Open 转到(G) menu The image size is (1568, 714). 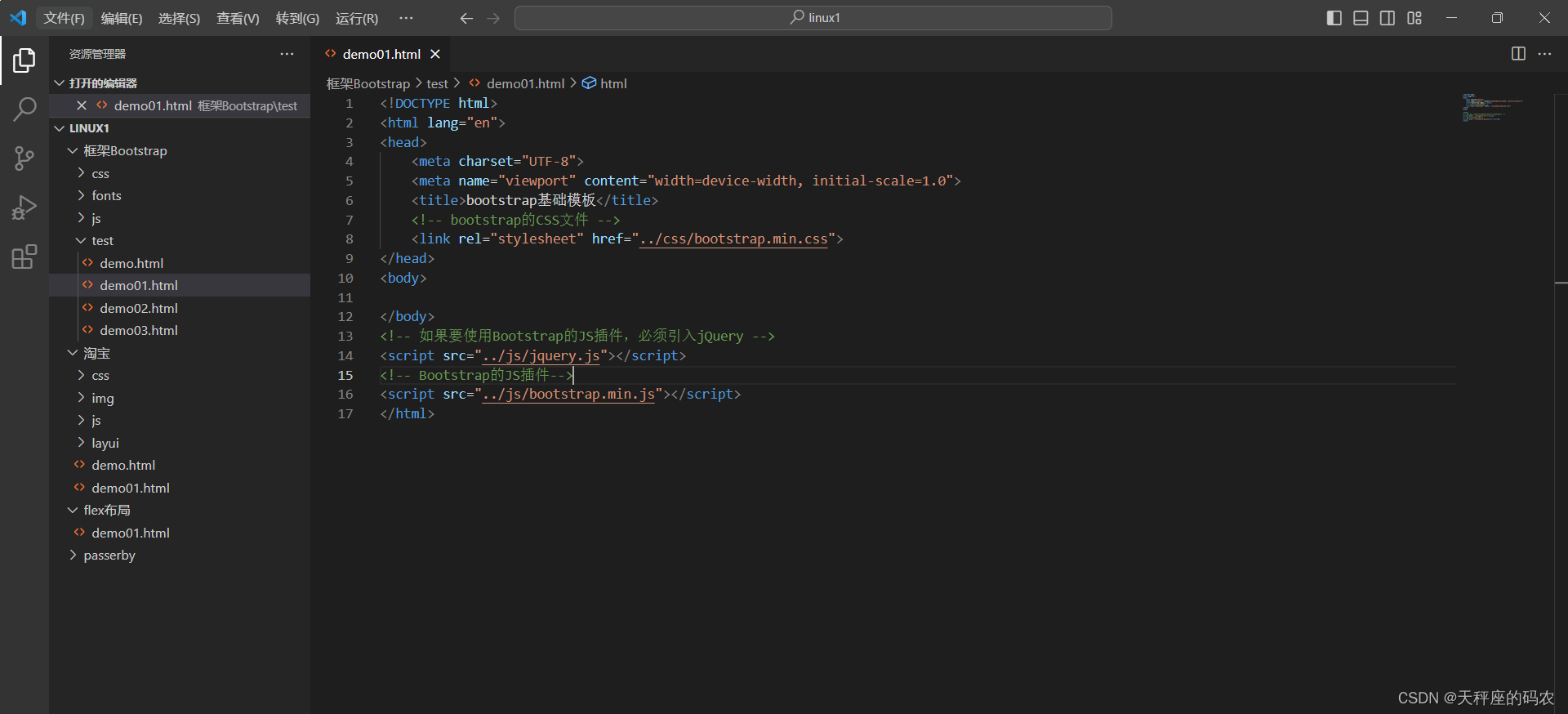pos(297,18)
